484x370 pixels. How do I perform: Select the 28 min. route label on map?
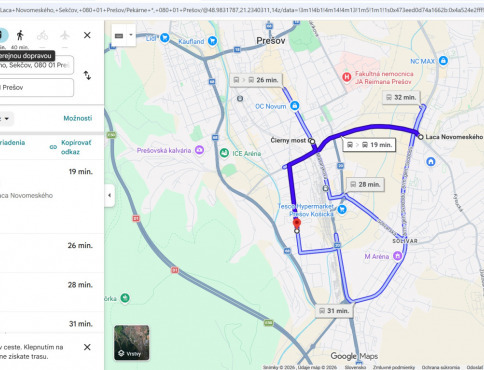pyautogui.click(x=365, y=184)
